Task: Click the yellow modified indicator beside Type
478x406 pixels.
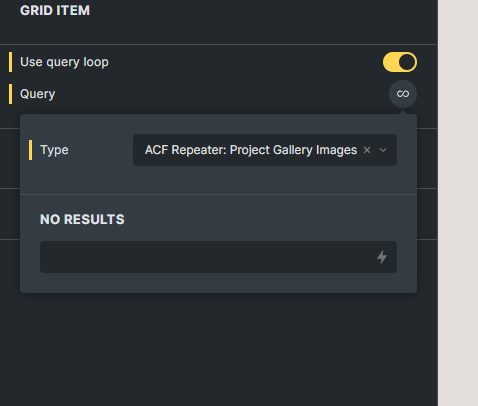Action: click(31, 150)
